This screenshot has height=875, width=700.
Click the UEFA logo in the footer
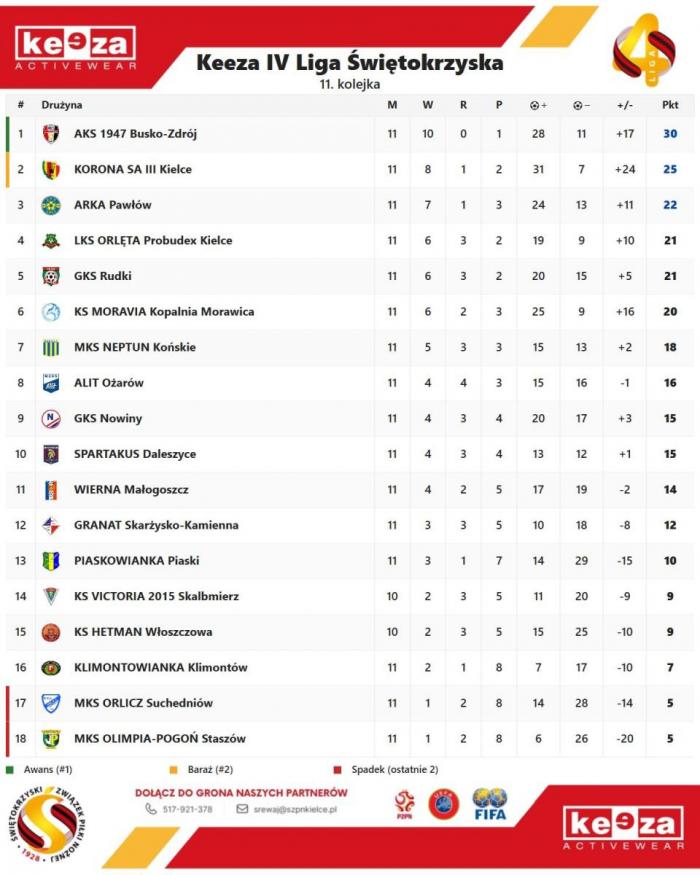tap(444, 804)
